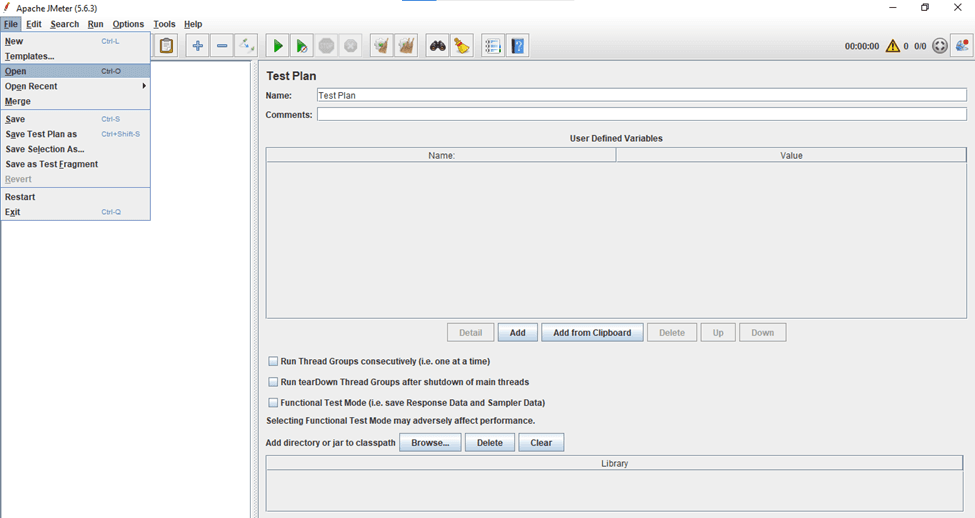Expand the Open Recent submenu arrow
This screenshot has width=975, height=518.
(x=144, y=86)
